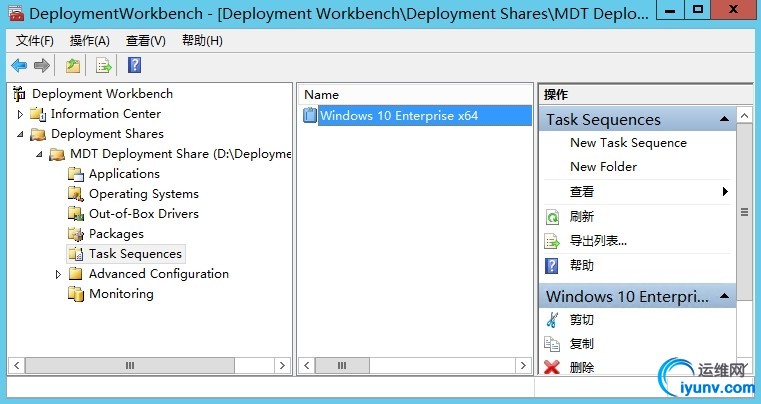Select the Operating Systems tree item label

pos(144,194)
